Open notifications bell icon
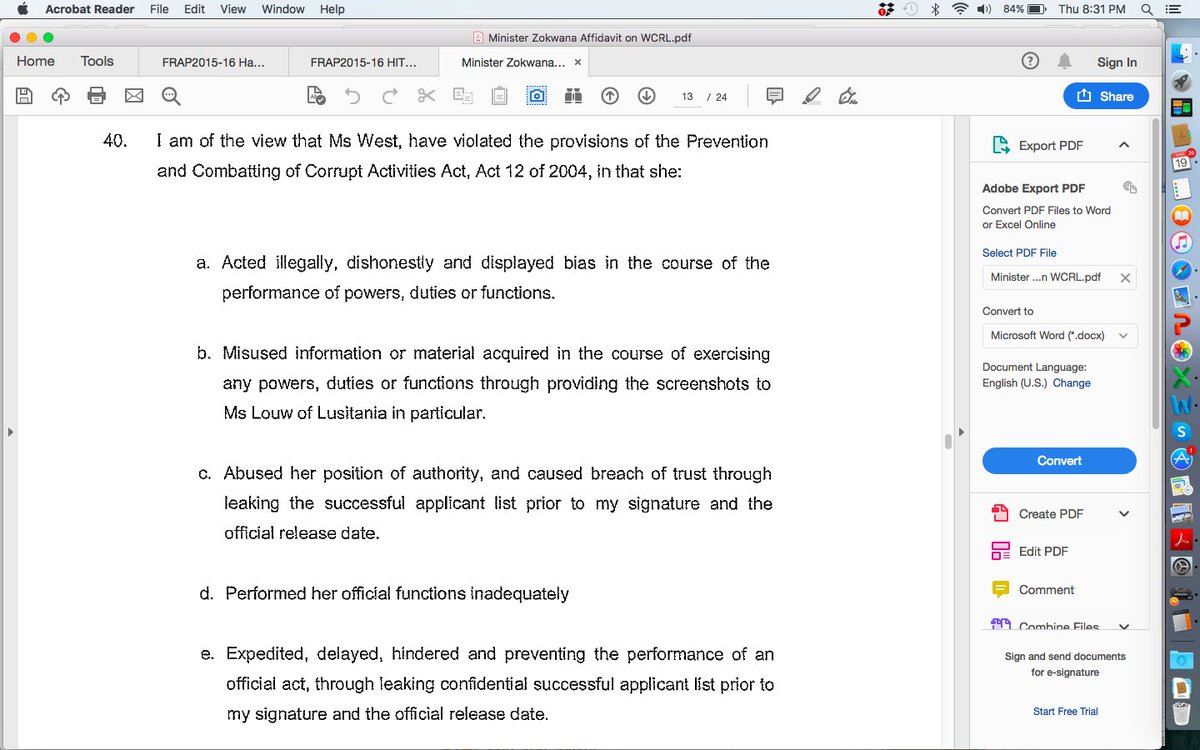The height and width of the screenshot is (750, 1200). 1066,61
